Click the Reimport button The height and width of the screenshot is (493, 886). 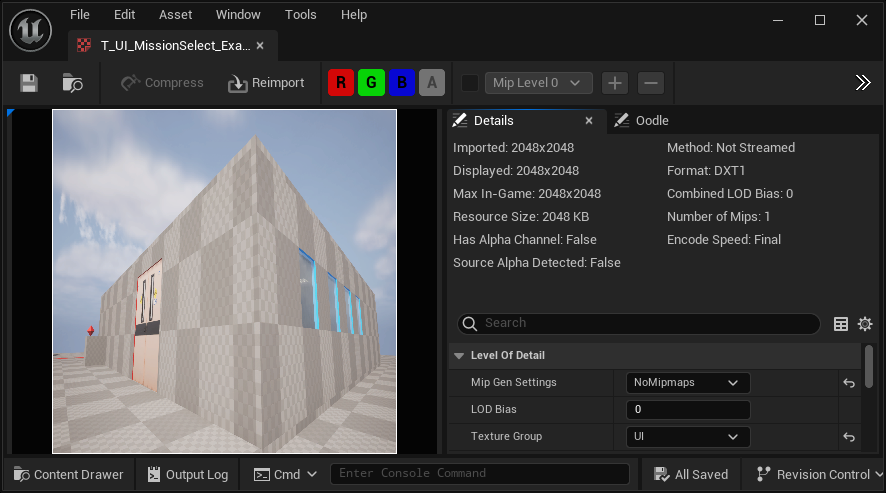[266, 83]
